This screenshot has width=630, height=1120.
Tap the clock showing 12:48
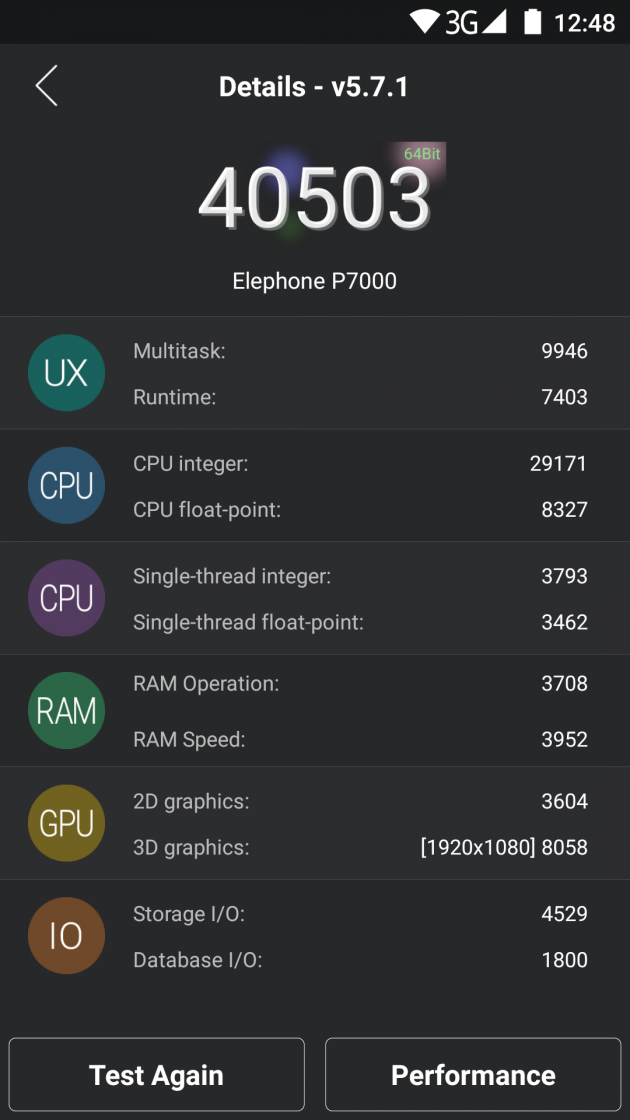click(x=583, y=21)
